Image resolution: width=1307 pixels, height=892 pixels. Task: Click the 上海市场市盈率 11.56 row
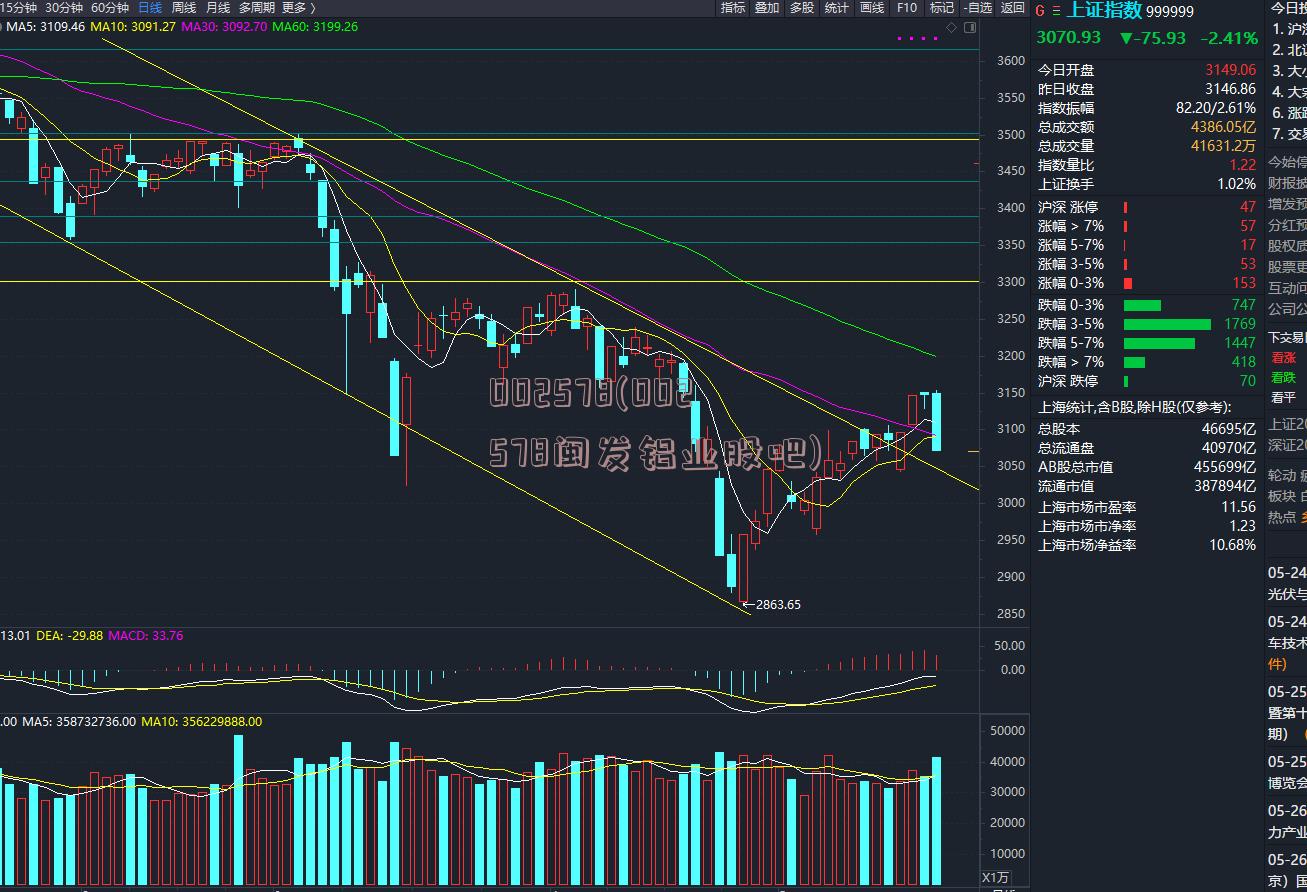[x=1147, y=508]
